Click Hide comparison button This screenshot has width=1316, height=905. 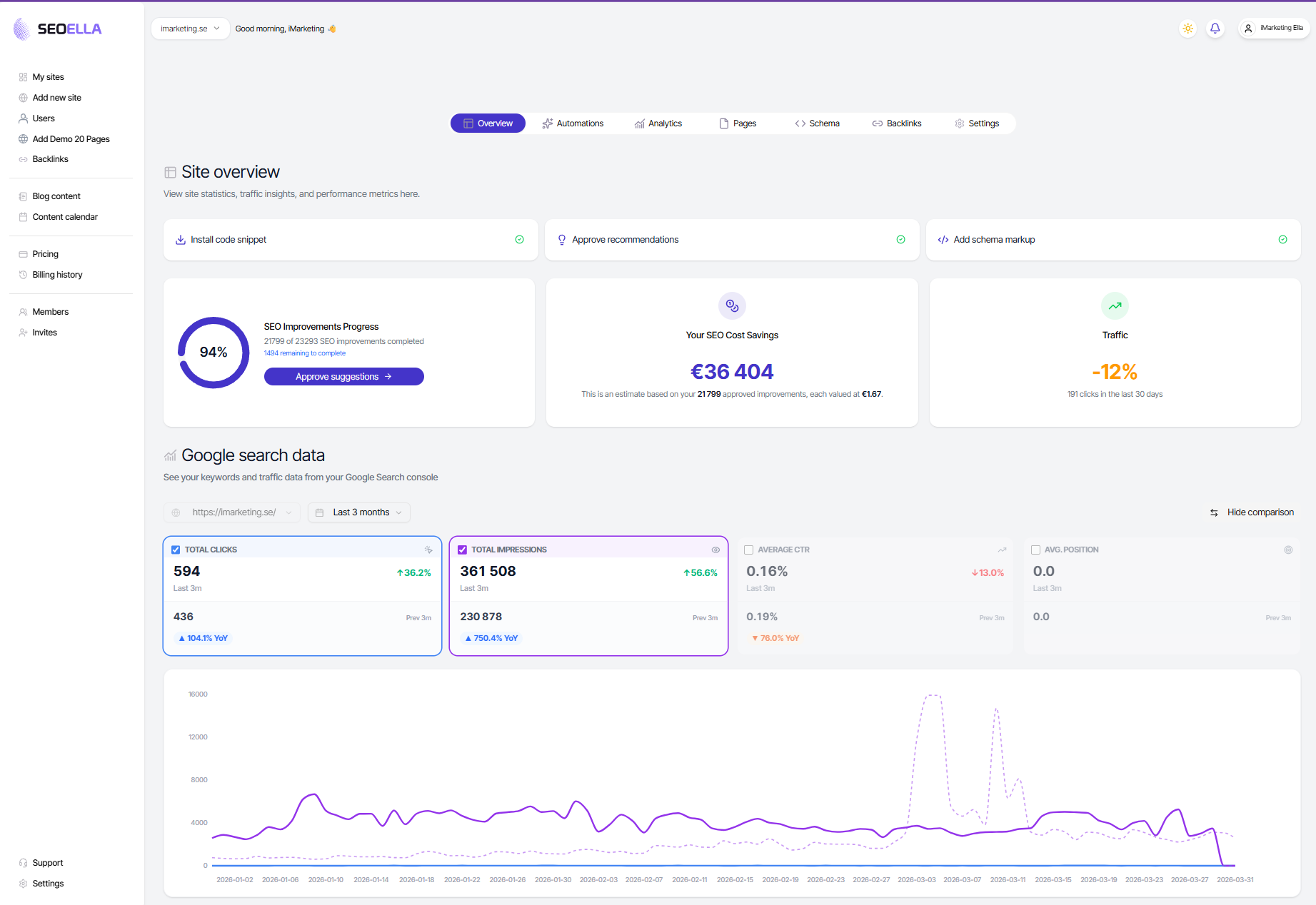pos(1252,512)
